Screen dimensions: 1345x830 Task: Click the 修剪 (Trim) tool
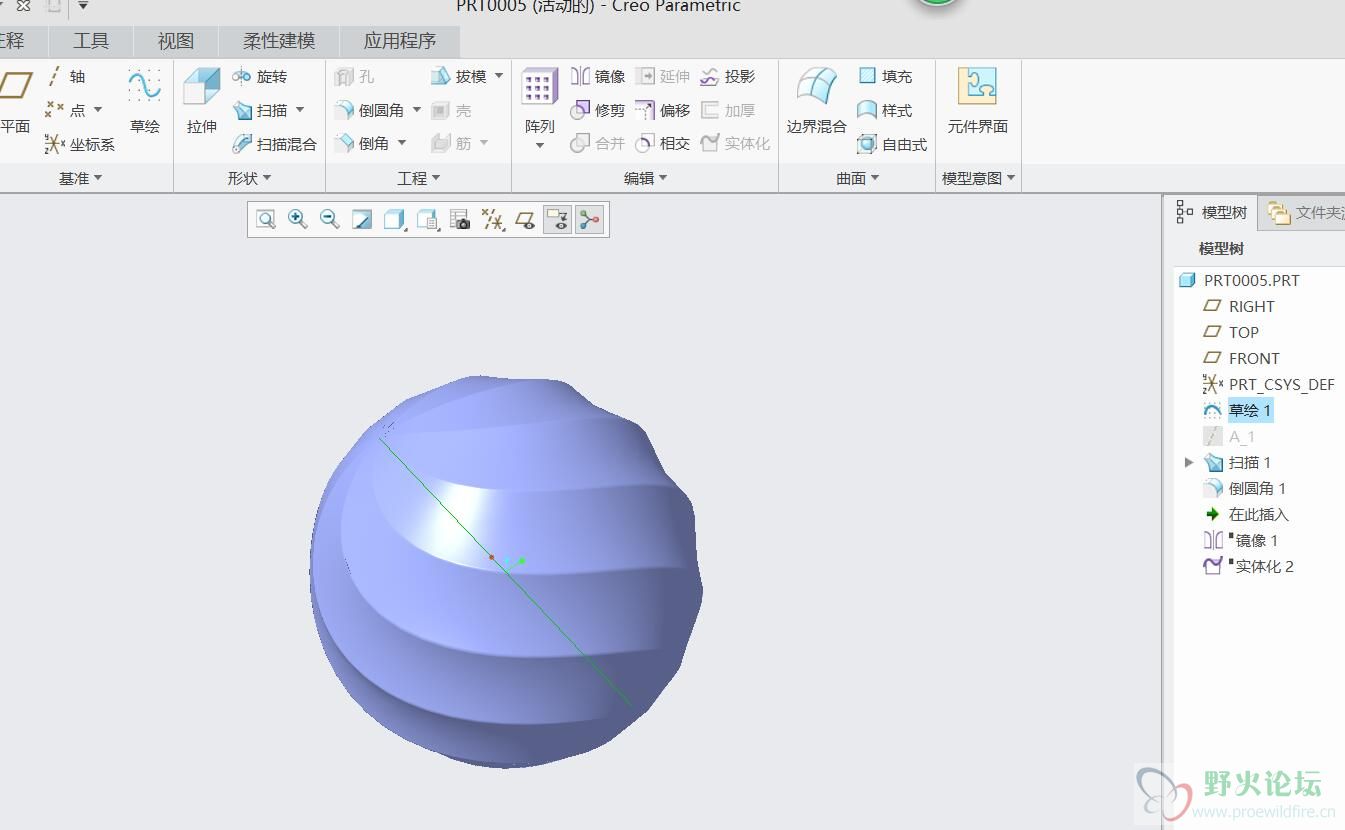pyautogui.click(x=598, y=110)
